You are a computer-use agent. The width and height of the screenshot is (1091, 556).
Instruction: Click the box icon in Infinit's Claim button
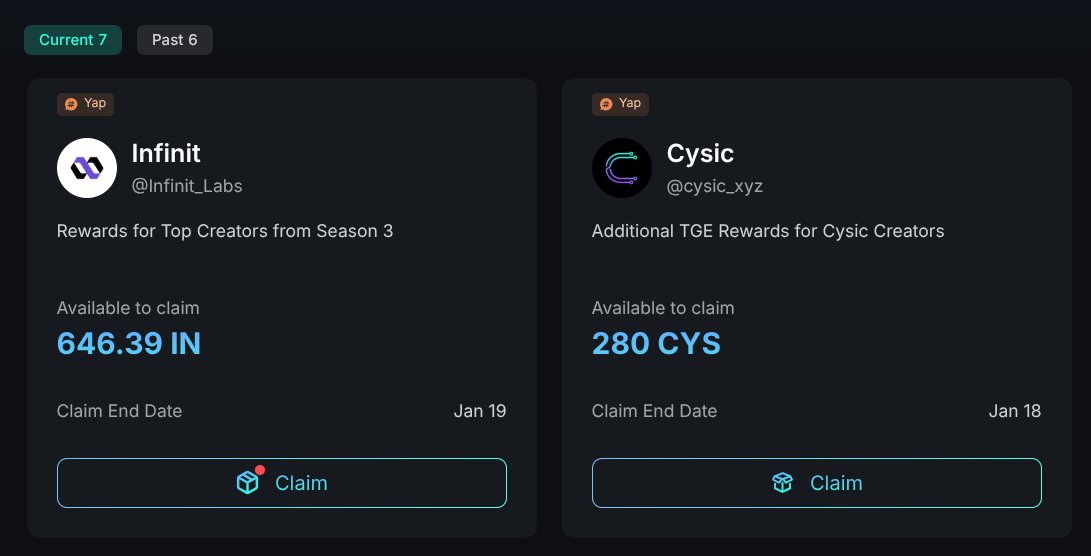[x=247, y=483]
